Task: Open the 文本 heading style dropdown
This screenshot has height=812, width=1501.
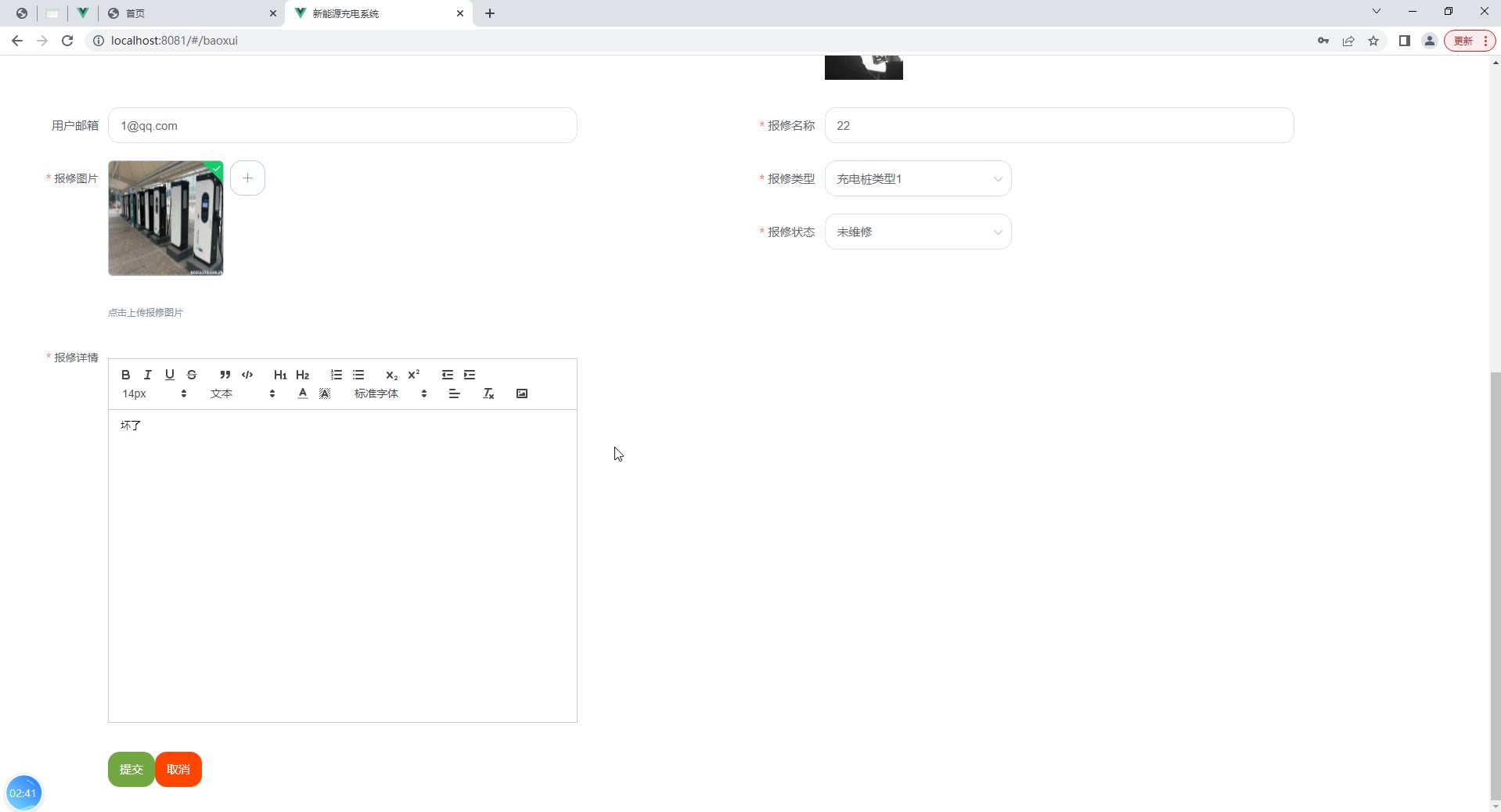Action: (243, 393)
